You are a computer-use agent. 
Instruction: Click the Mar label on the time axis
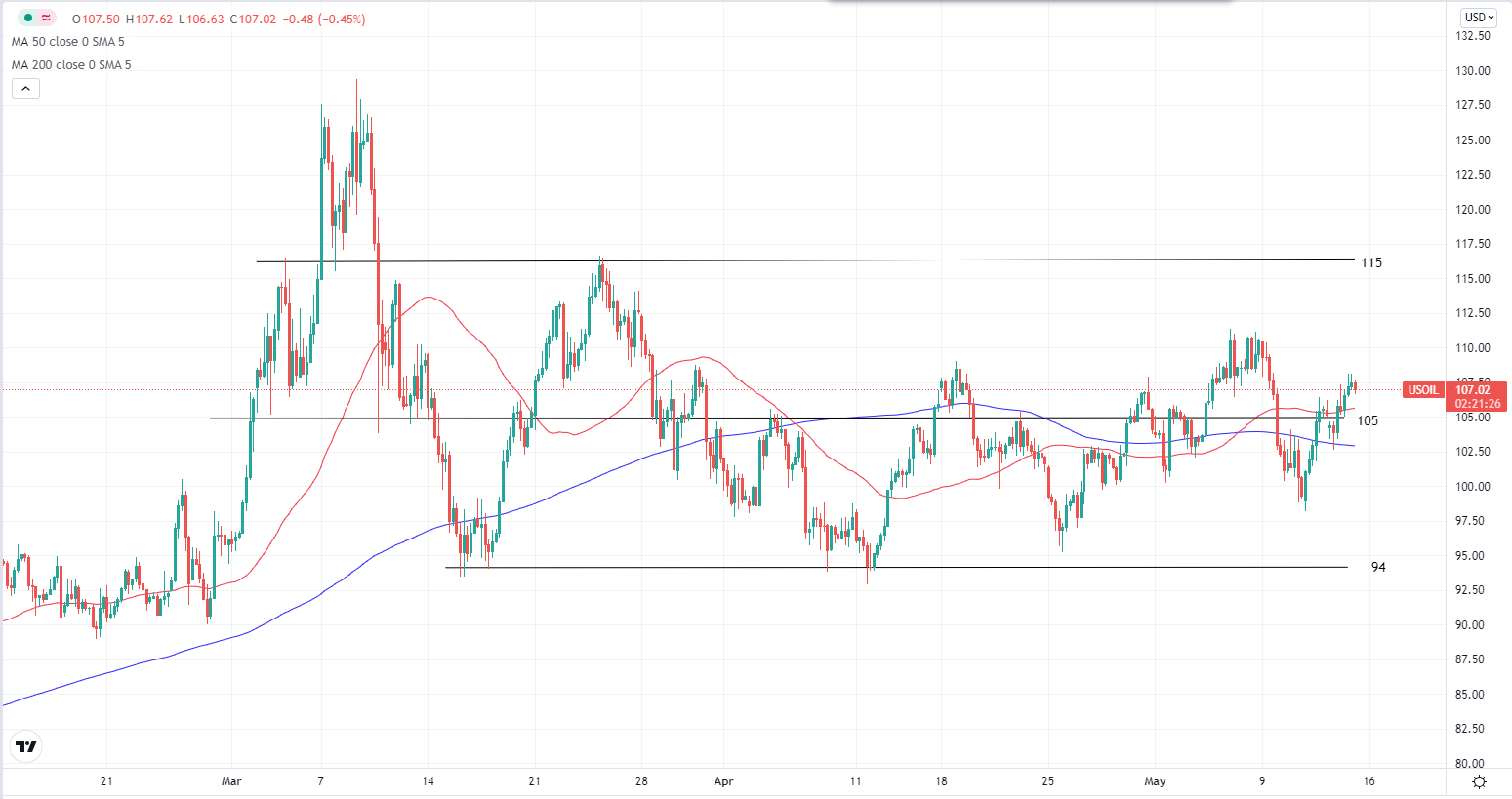[x=231, y=781]
